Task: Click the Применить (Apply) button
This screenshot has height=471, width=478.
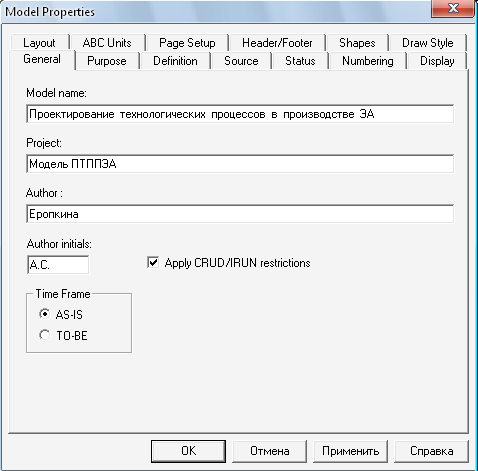Action: pyautogui.click(x=350, y=451)
